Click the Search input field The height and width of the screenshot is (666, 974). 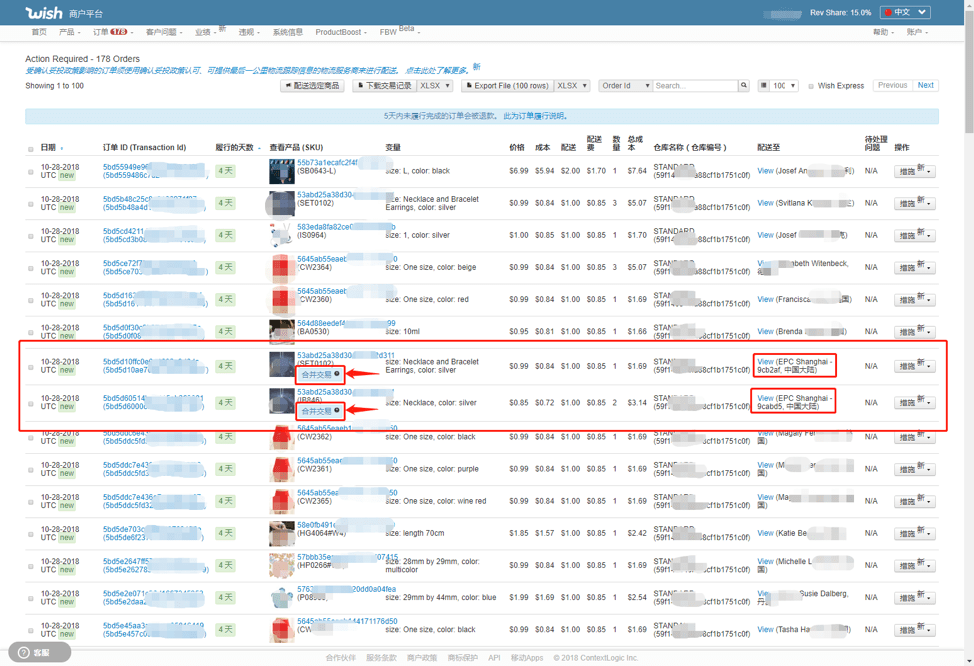coord(695,86)
